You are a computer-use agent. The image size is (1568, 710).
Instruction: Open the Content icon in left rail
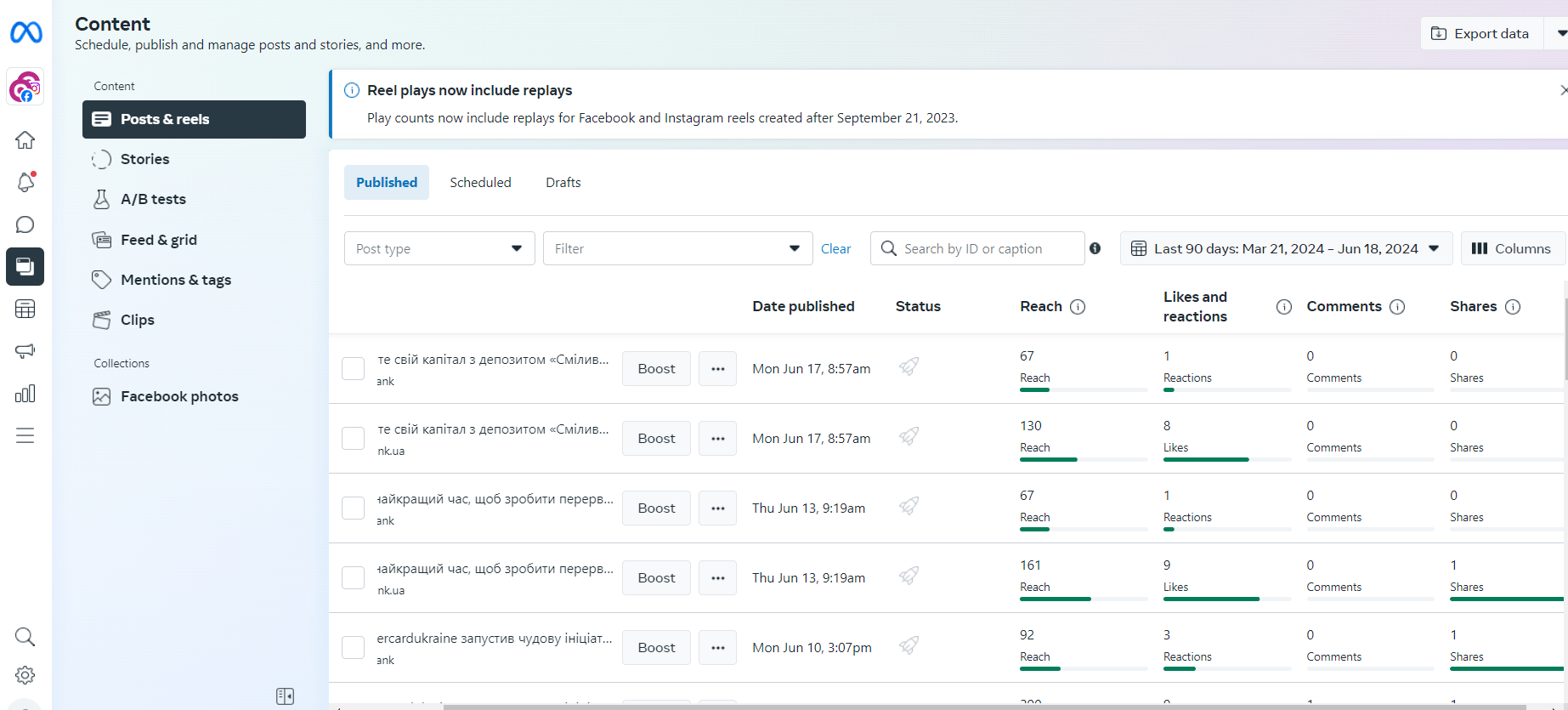(x=25, y=266)
